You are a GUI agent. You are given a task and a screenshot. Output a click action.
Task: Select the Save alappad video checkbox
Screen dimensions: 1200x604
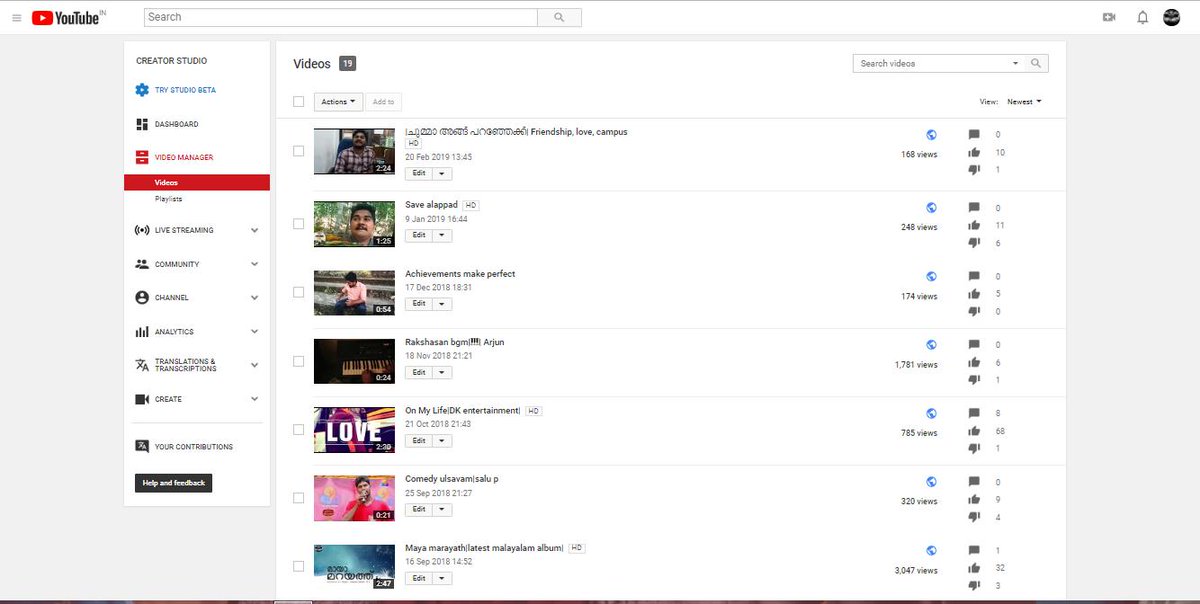pyautogui.click(x=298, y=223)
